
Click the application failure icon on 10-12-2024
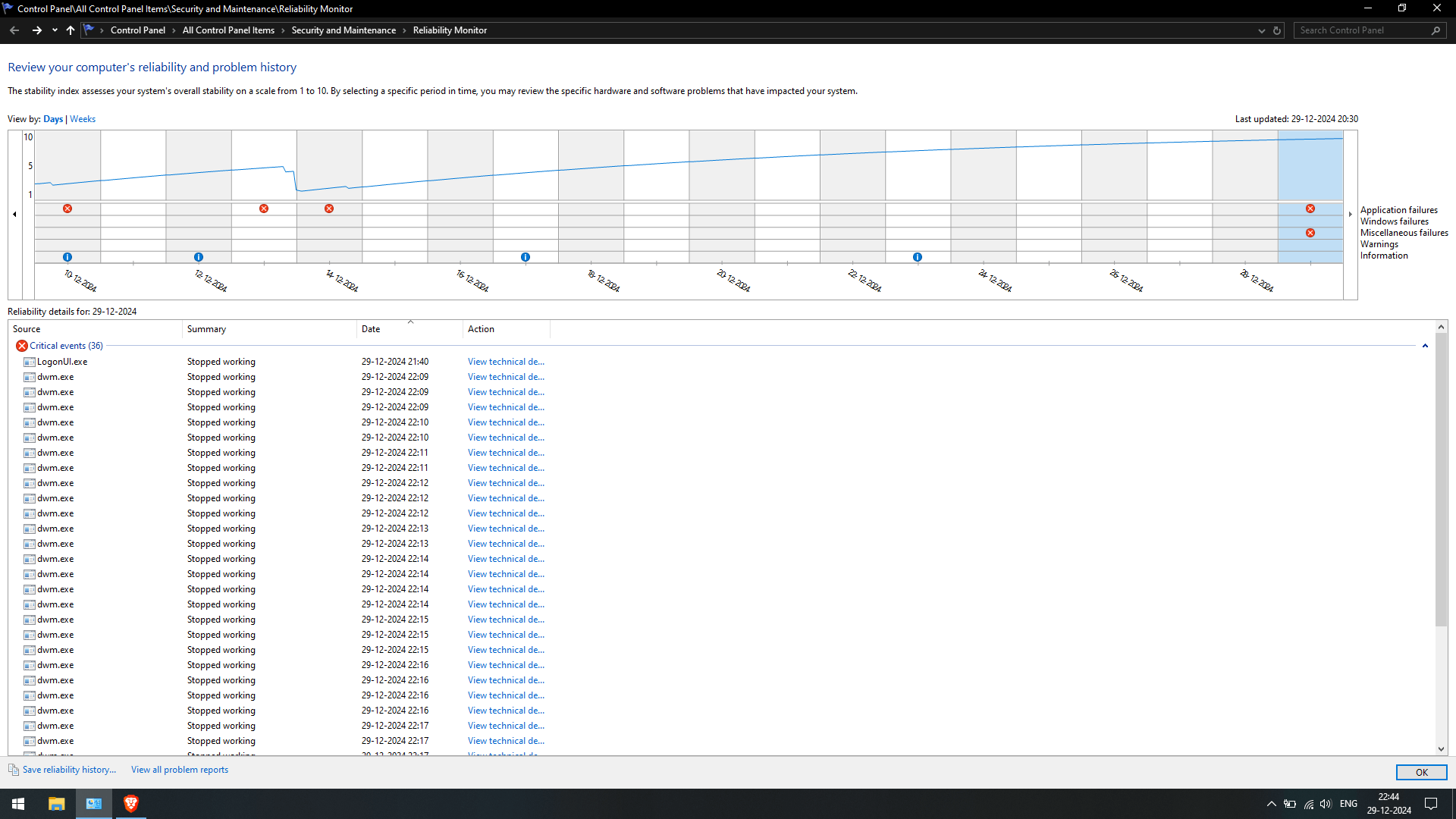(x=67, y=209)
